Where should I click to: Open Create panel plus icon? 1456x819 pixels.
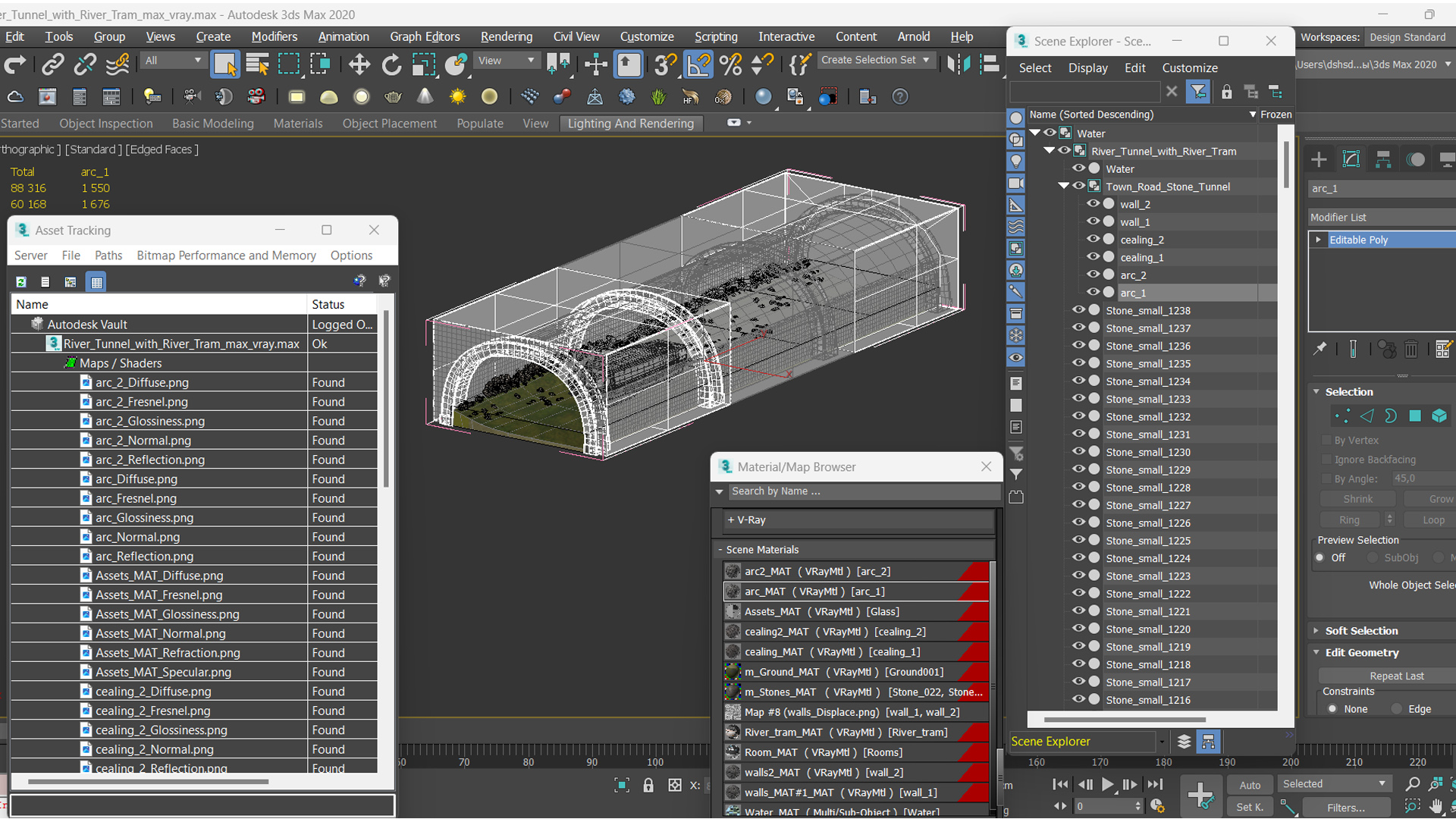coord(1319,159)
